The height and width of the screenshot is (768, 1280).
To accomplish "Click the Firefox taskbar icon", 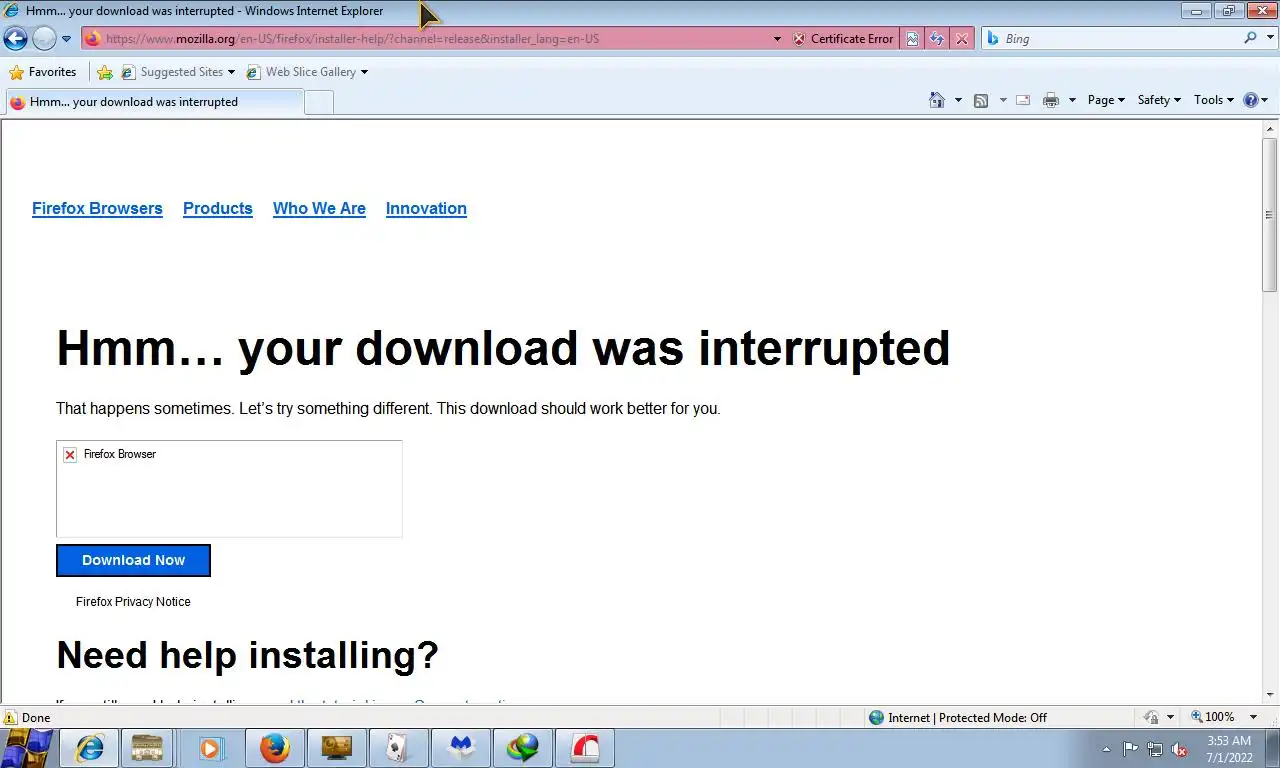I will click(274, 748).
